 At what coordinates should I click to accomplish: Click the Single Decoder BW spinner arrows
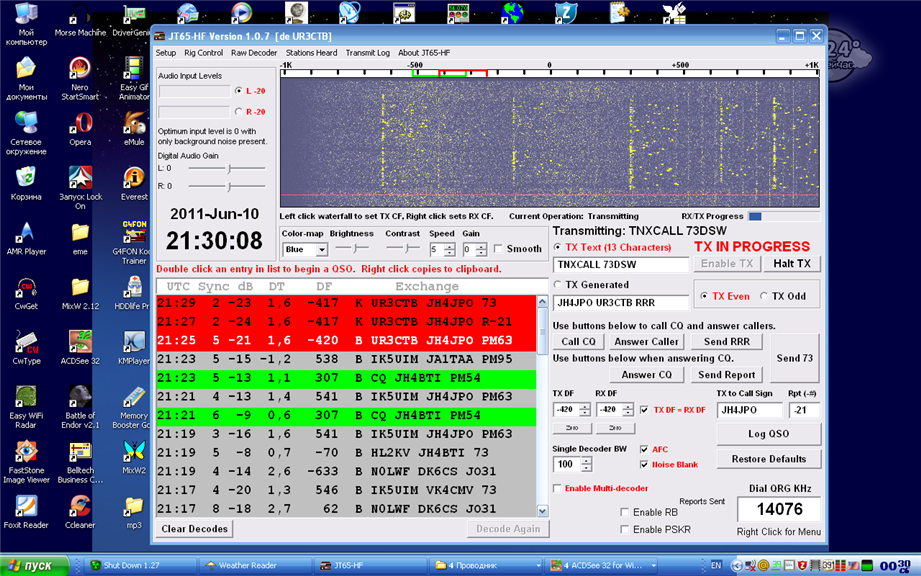tap(586, 464)
